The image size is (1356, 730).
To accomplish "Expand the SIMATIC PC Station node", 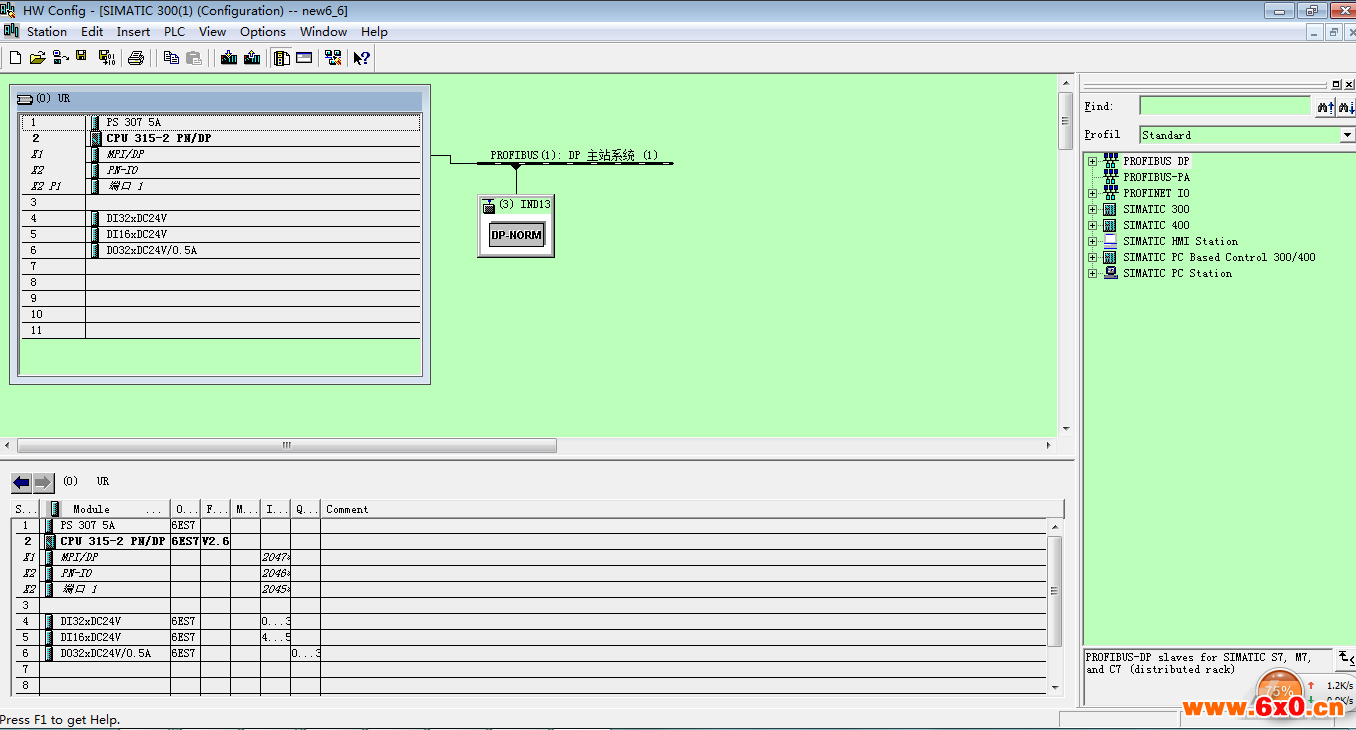I will click(1093, 273).
